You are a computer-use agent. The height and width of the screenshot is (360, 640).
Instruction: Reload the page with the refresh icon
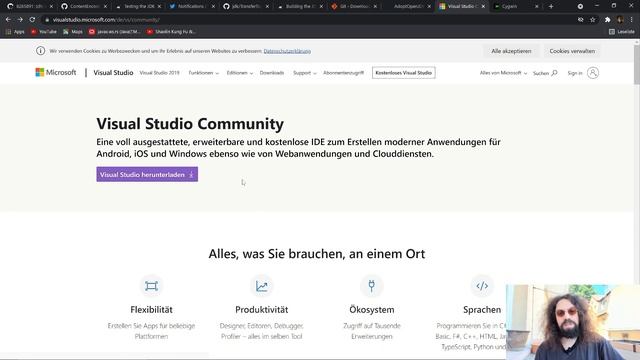(x=32, y=20)
